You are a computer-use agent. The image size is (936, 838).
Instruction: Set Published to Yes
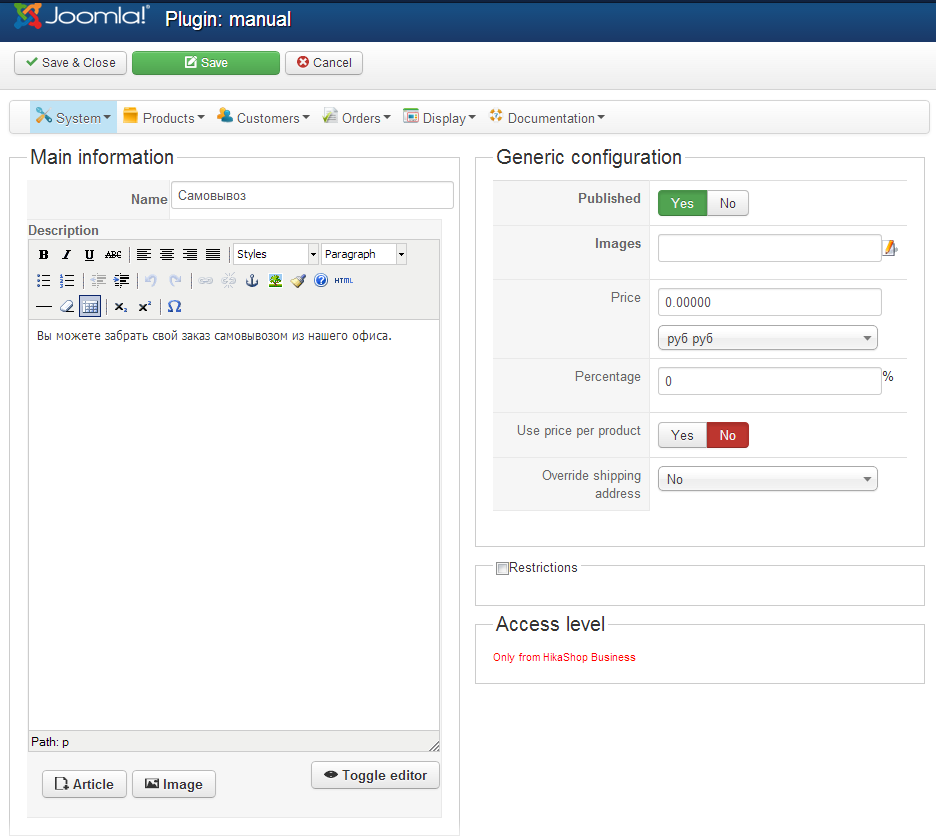point(682,204)
